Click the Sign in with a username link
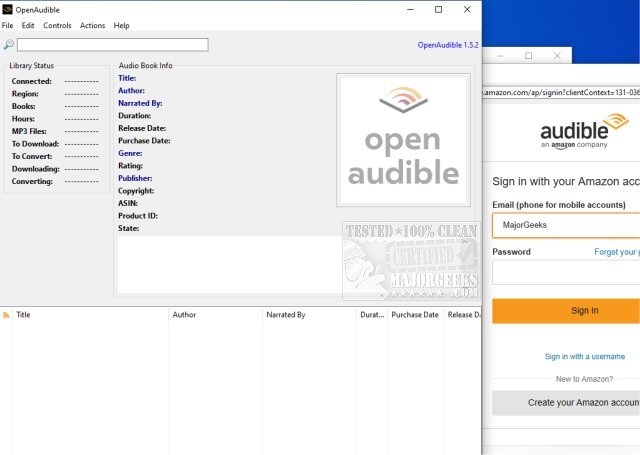 [585, 356]
